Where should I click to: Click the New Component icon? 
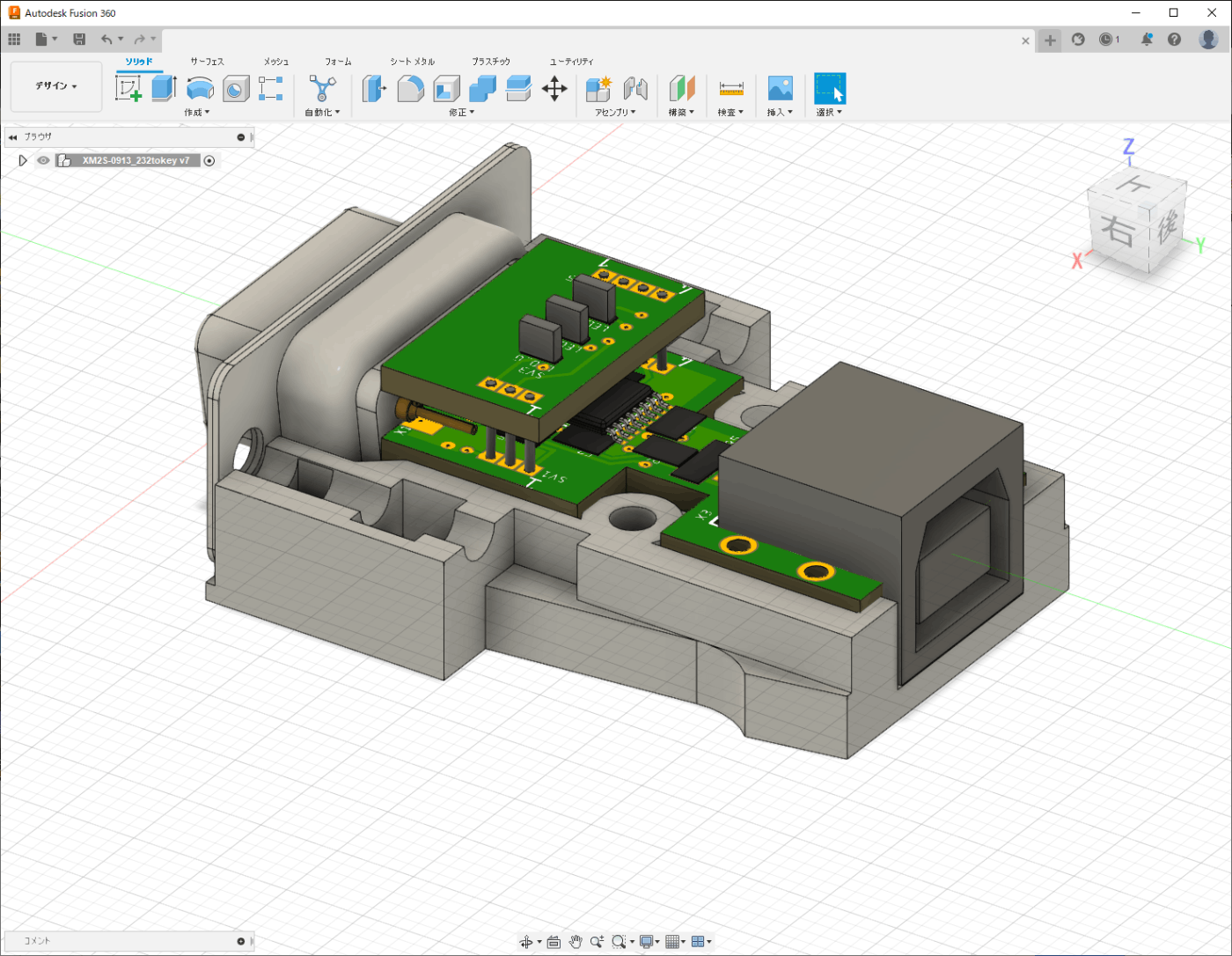598,88
